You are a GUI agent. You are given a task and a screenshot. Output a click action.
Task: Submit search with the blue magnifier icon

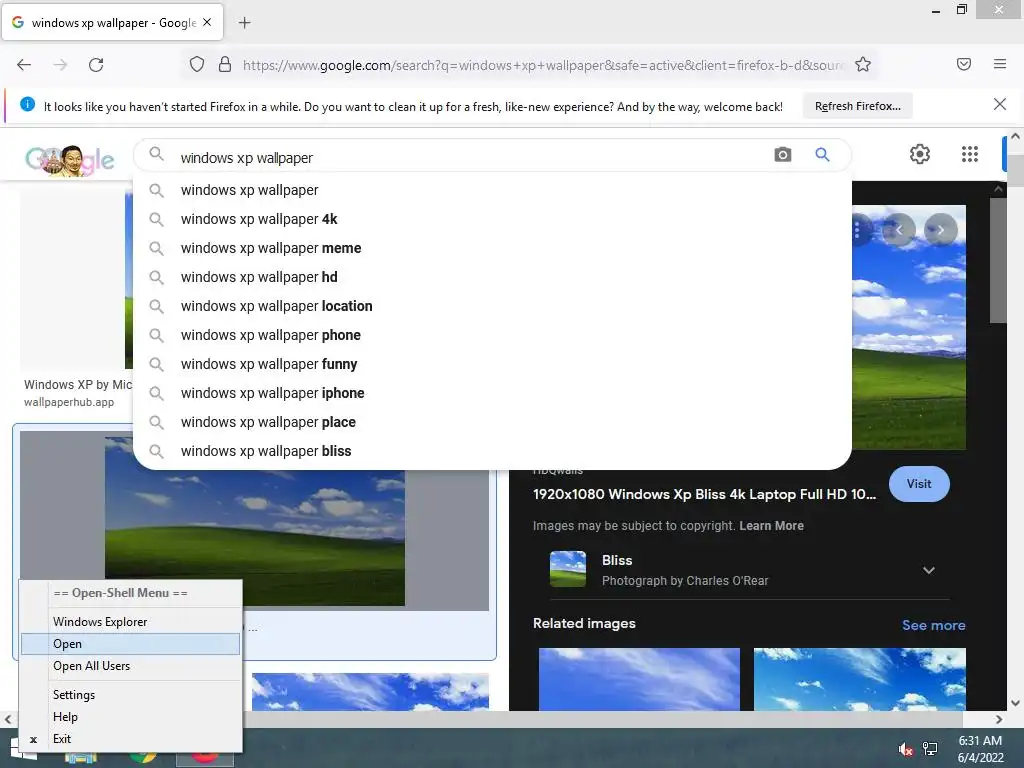point(822,155)
